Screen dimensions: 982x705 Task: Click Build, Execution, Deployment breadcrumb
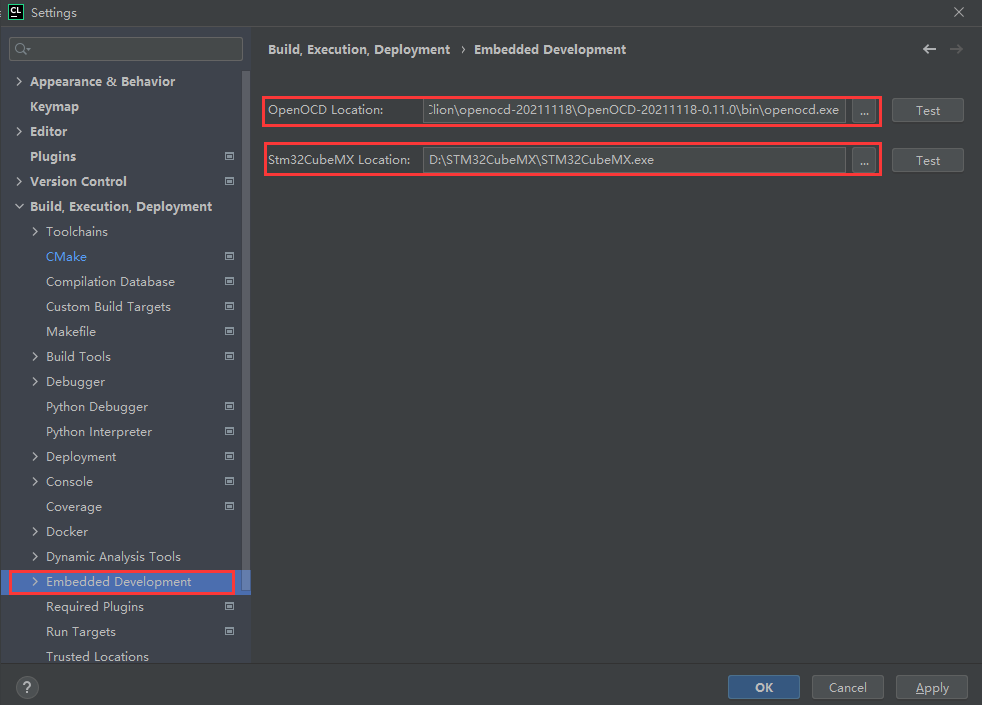point(359,49)
